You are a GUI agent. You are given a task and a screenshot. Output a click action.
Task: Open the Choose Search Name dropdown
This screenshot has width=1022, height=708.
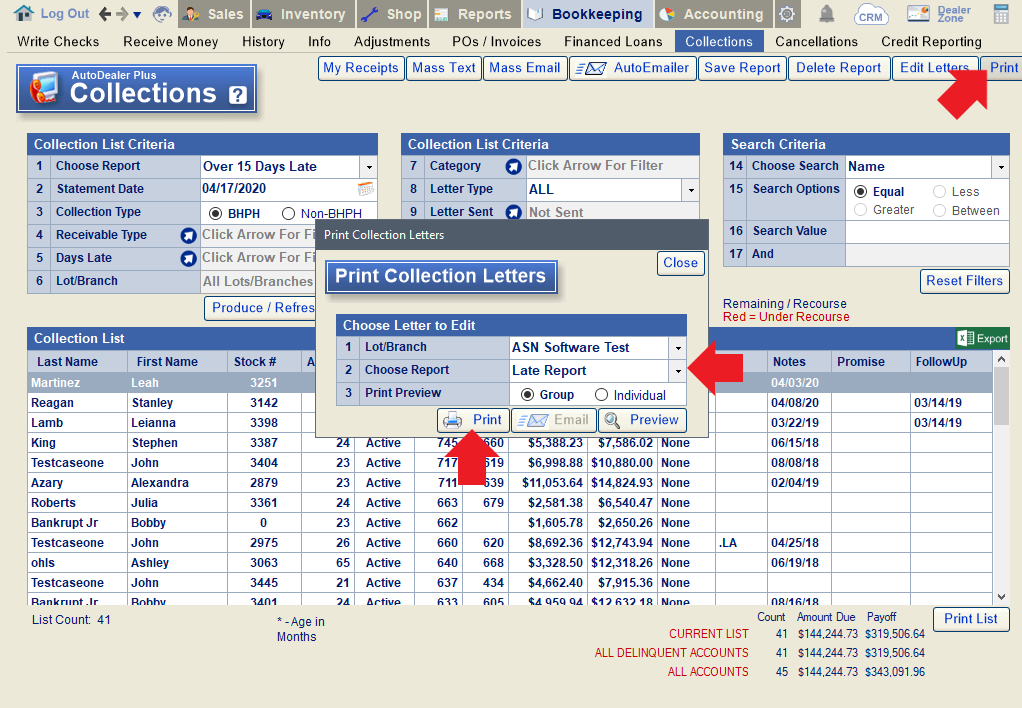click(1001, 168)
